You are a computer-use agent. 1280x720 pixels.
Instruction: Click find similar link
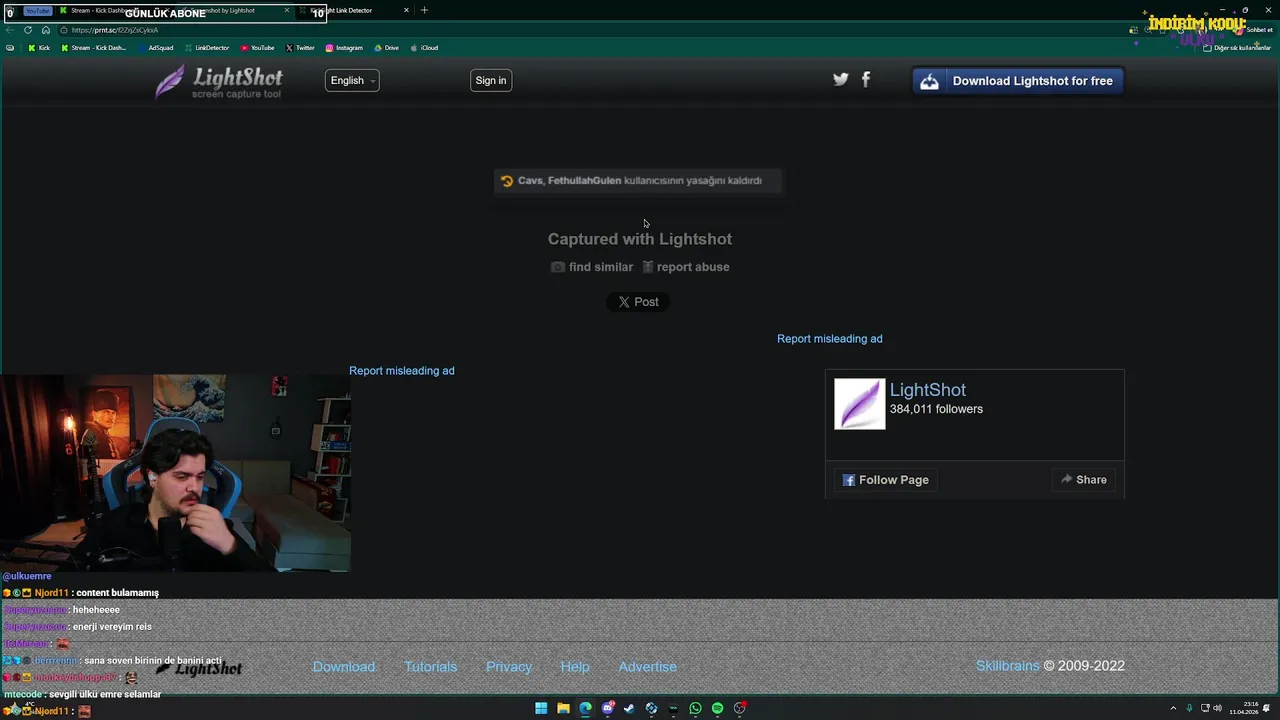click(x=592, y=267)
